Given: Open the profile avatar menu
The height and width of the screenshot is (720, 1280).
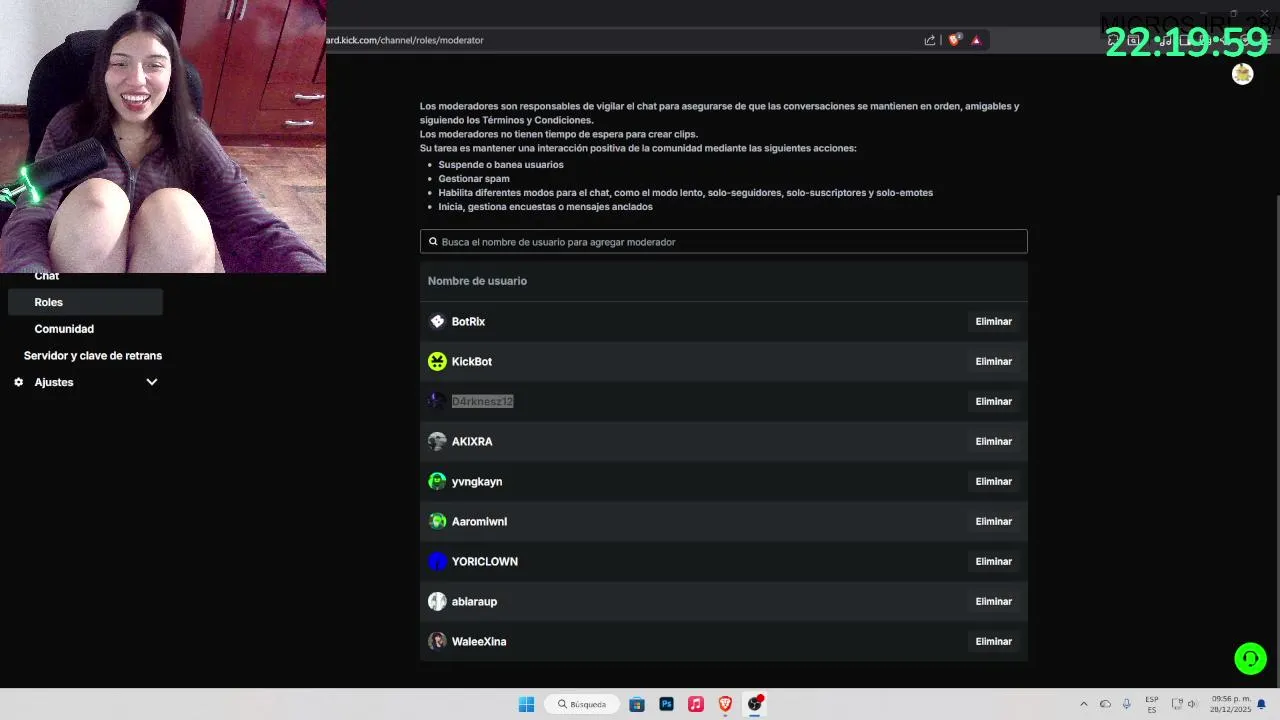Looking at the screenshot, I should (x=1243, y=74).
